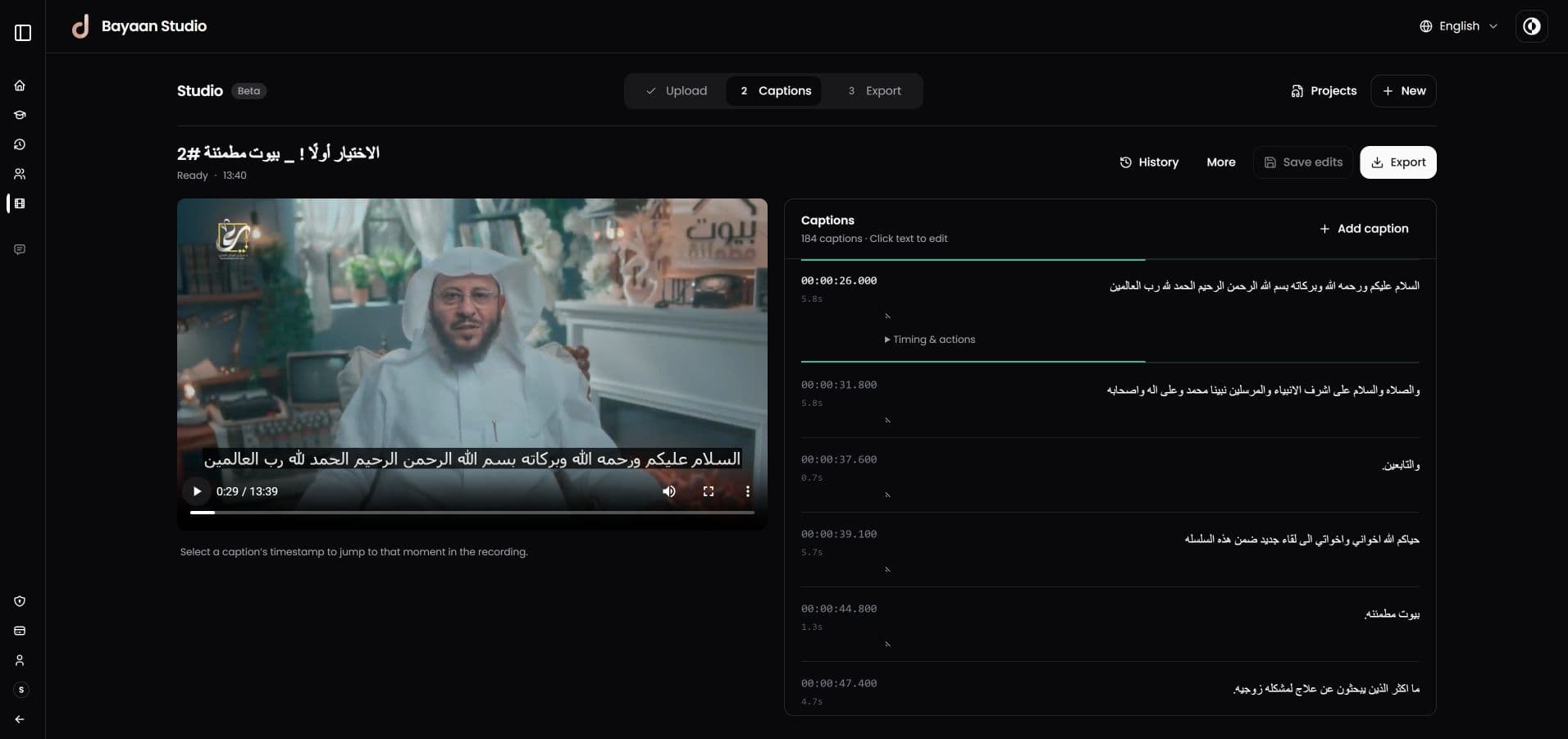Open the More menu

pyautogui.click(x=1221, y=162)
